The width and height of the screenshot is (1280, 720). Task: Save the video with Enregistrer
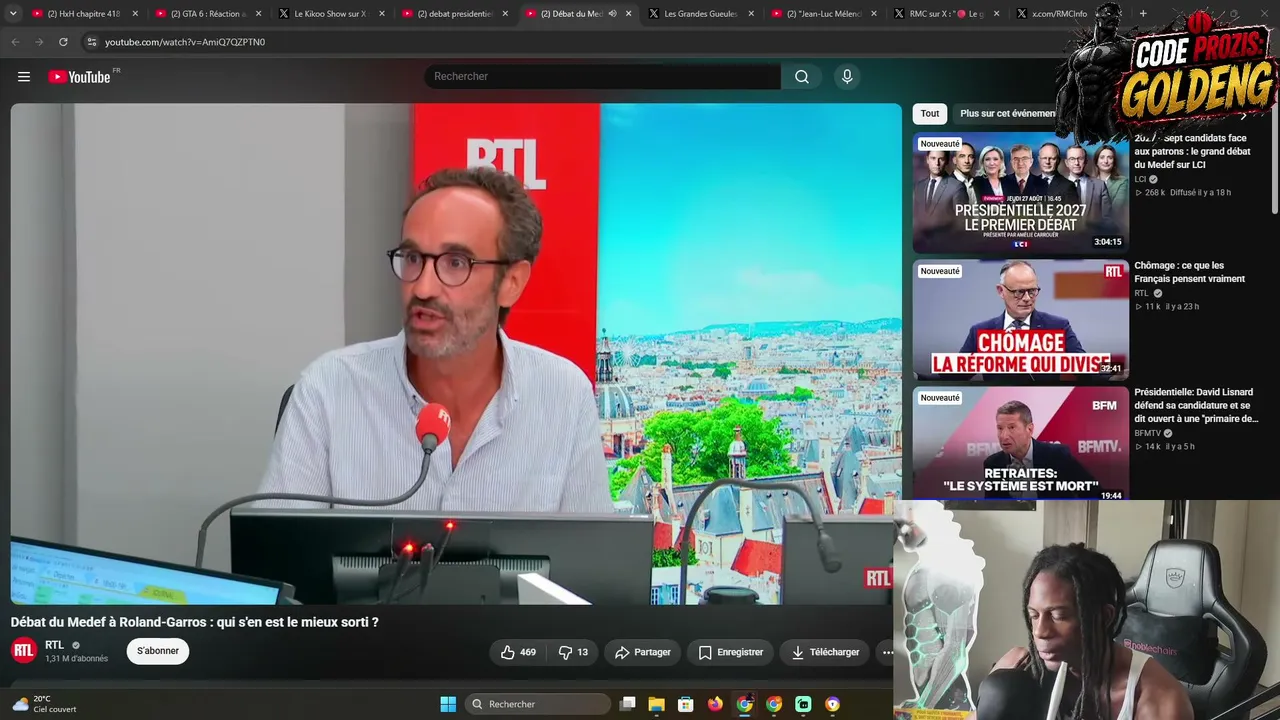click(x=731, y=652)
